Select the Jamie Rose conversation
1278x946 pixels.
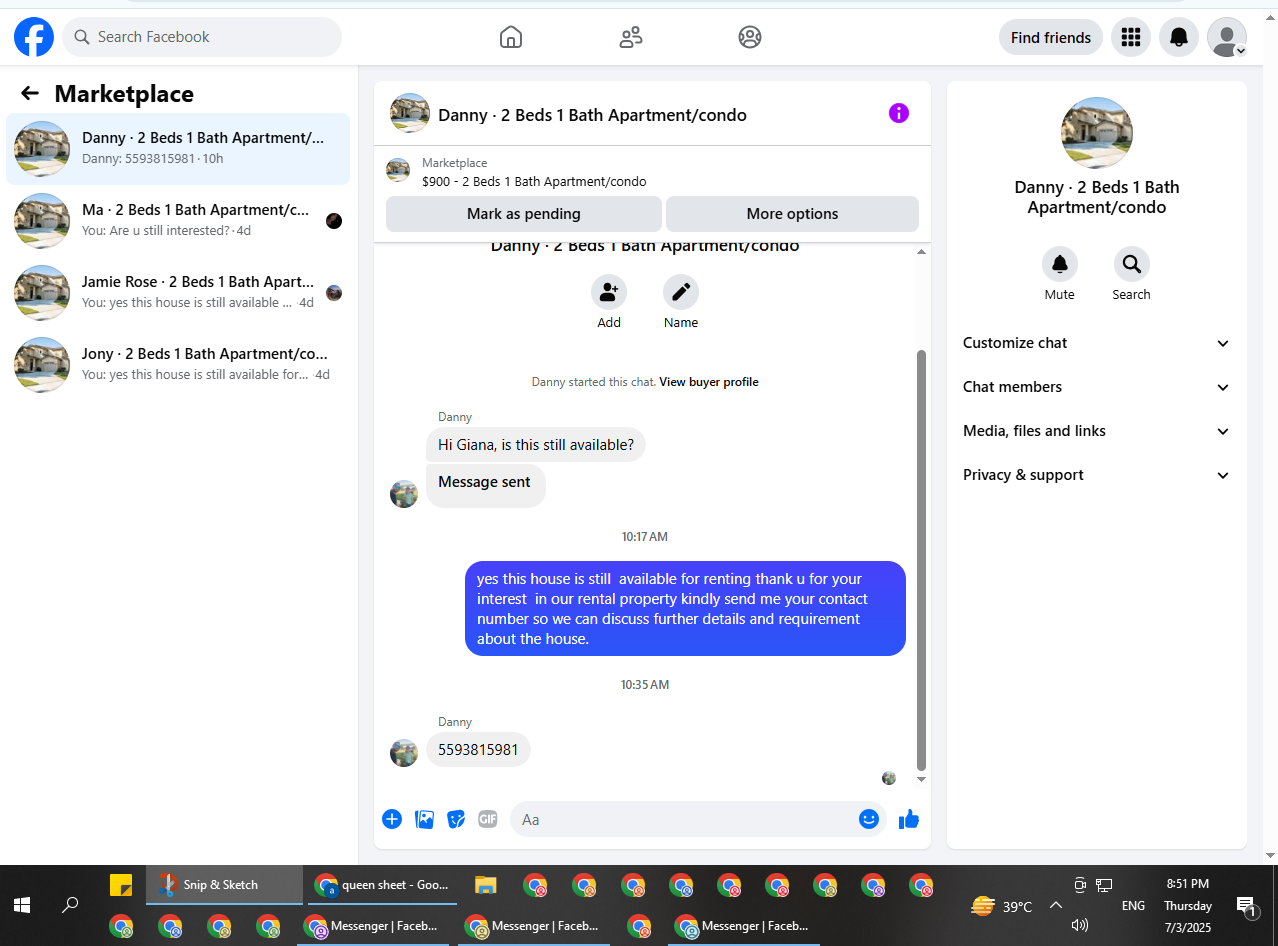pyautogui.click(x=178, y=293)
